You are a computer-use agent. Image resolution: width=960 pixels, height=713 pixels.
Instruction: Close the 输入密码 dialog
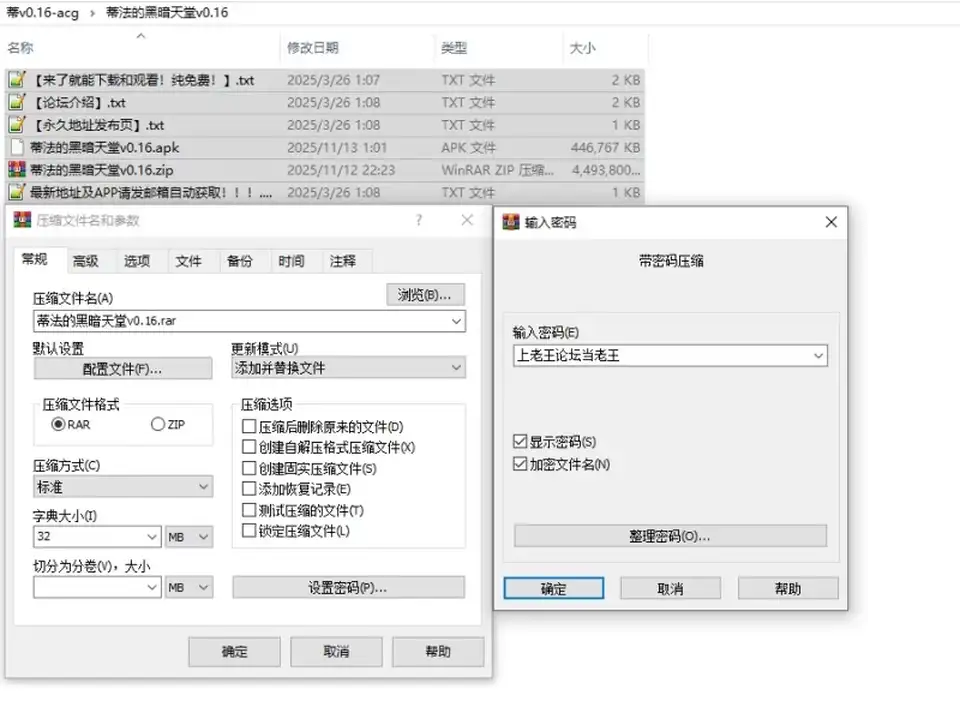point(831,222)
